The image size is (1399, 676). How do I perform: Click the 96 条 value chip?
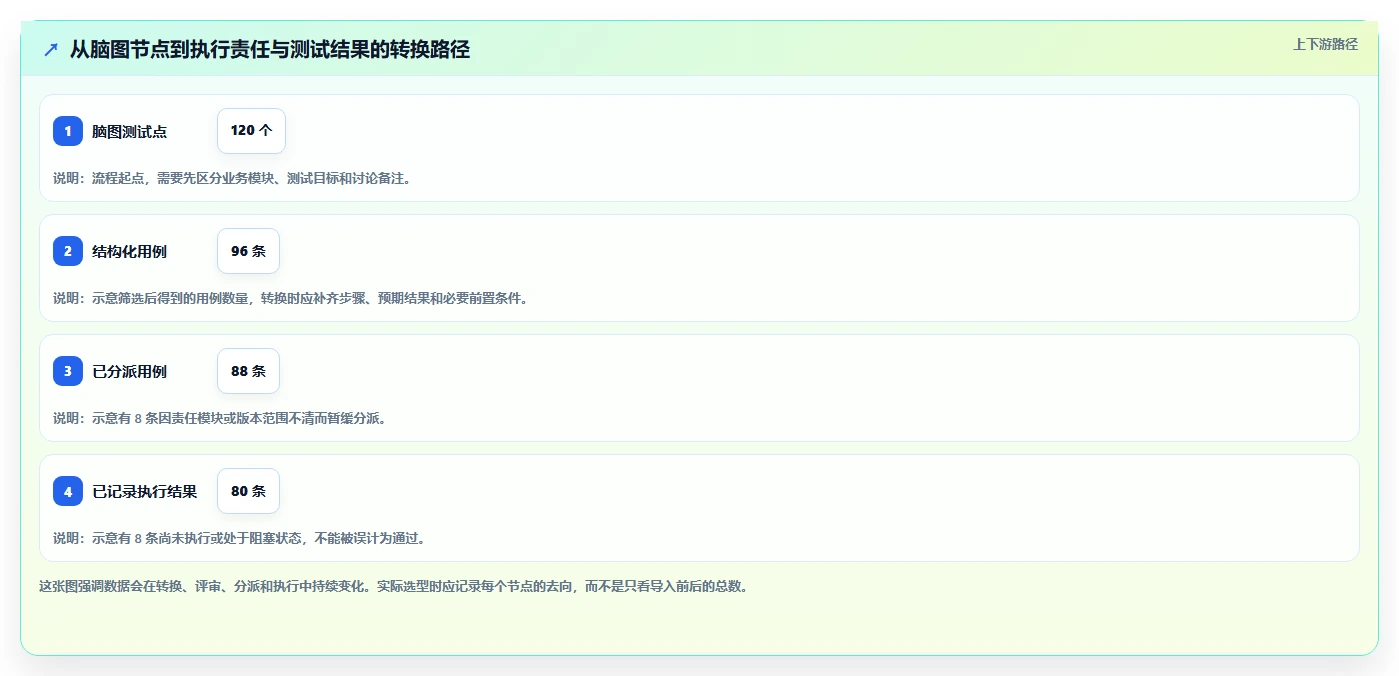pyautogui.click(x=248, y=251)
